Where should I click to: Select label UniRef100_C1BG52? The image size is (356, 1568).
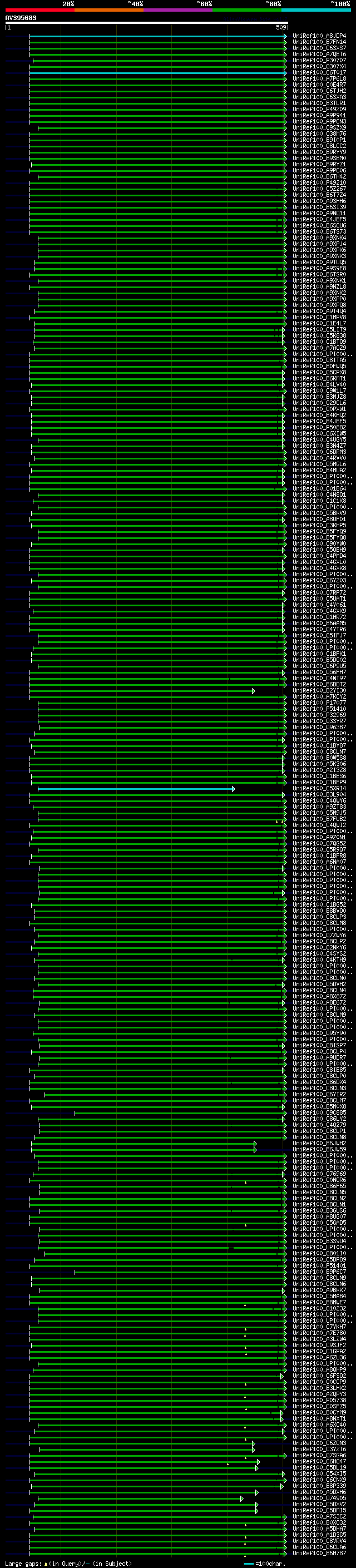point(319,905)
